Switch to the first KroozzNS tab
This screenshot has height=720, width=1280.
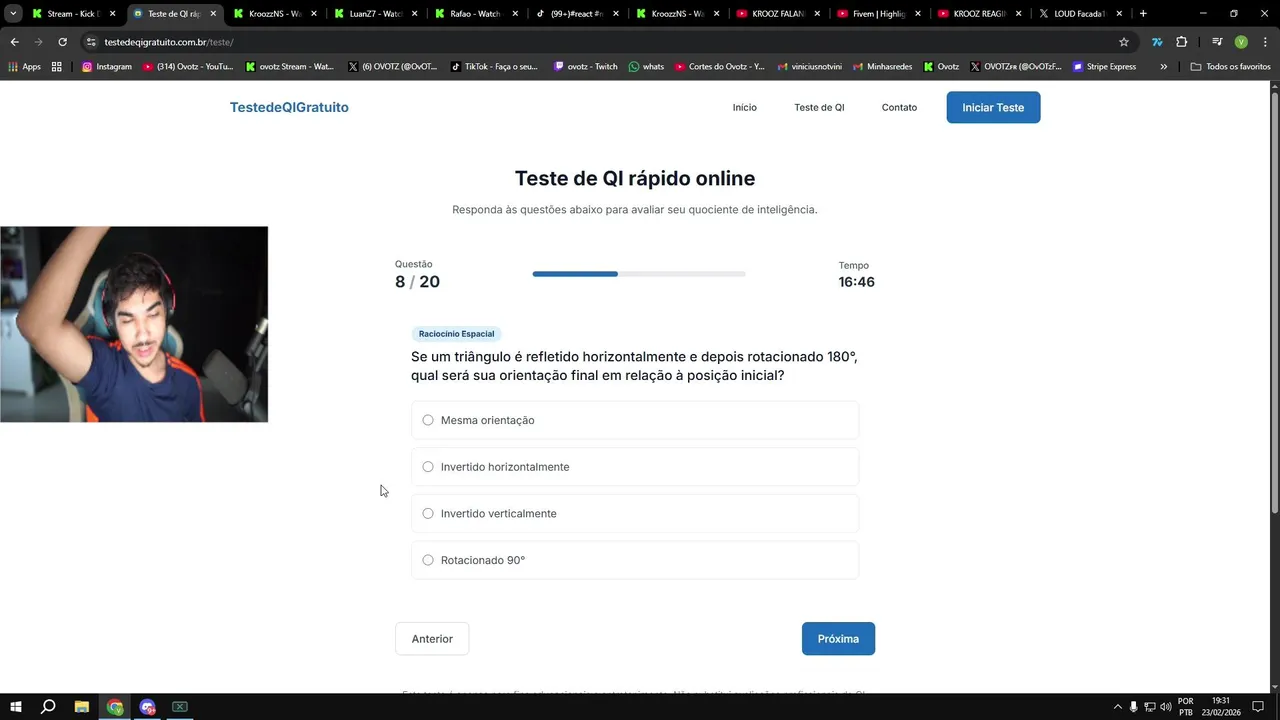[x=274, y=14]
